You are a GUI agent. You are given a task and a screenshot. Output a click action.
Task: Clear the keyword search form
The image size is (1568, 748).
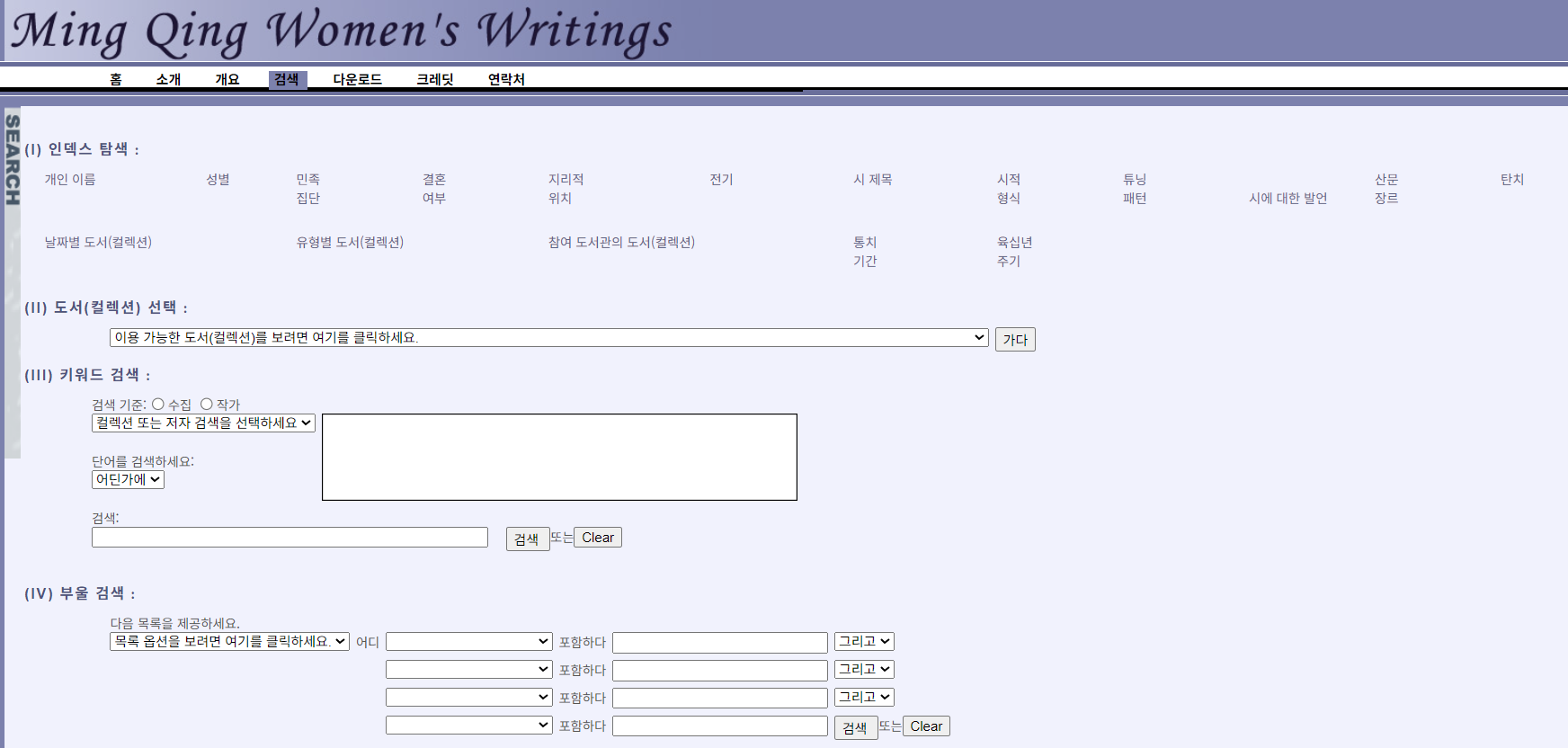(597, 538)
